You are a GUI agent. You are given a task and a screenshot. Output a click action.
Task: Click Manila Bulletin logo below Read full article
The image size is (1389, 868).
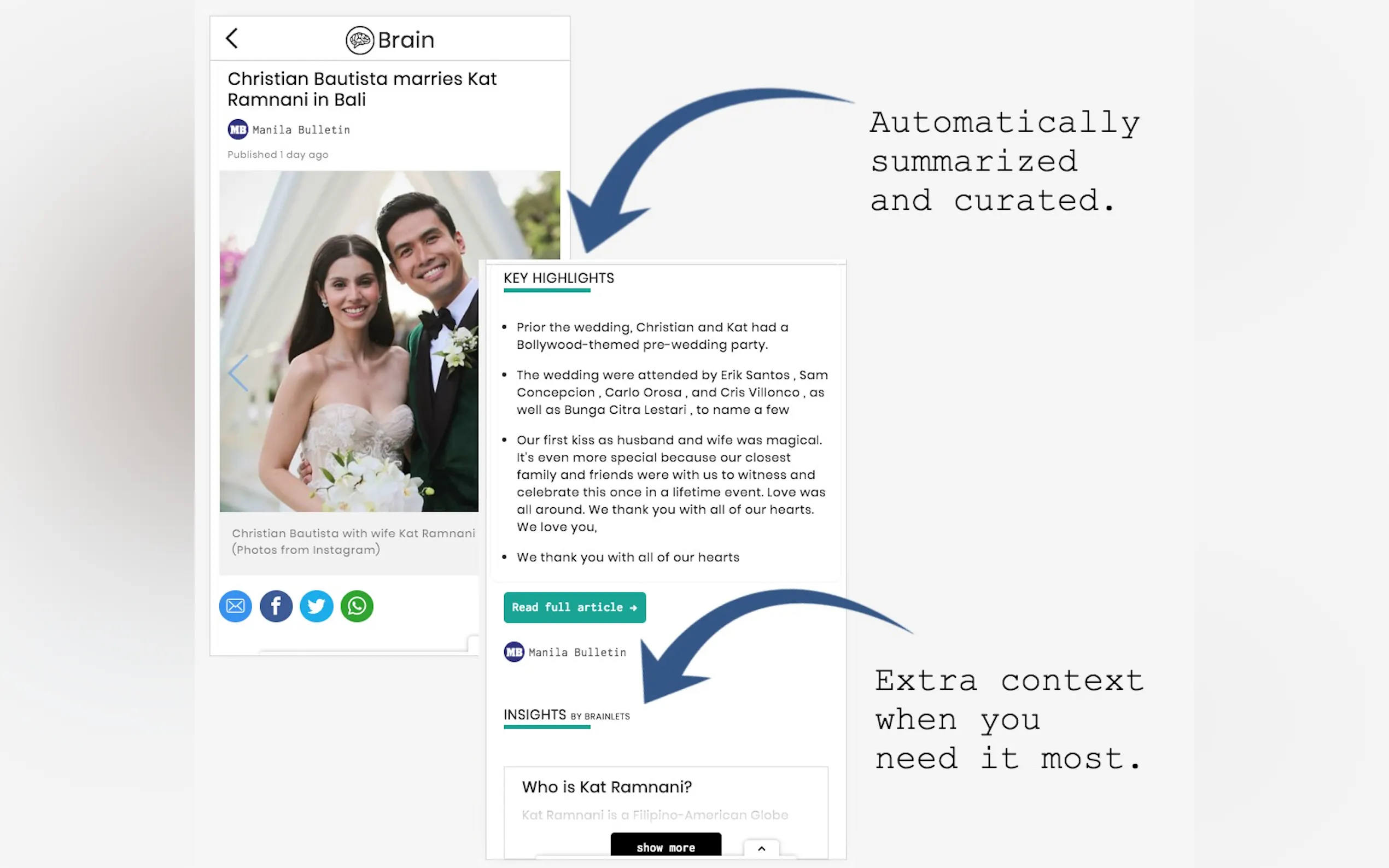coord(514,652)
